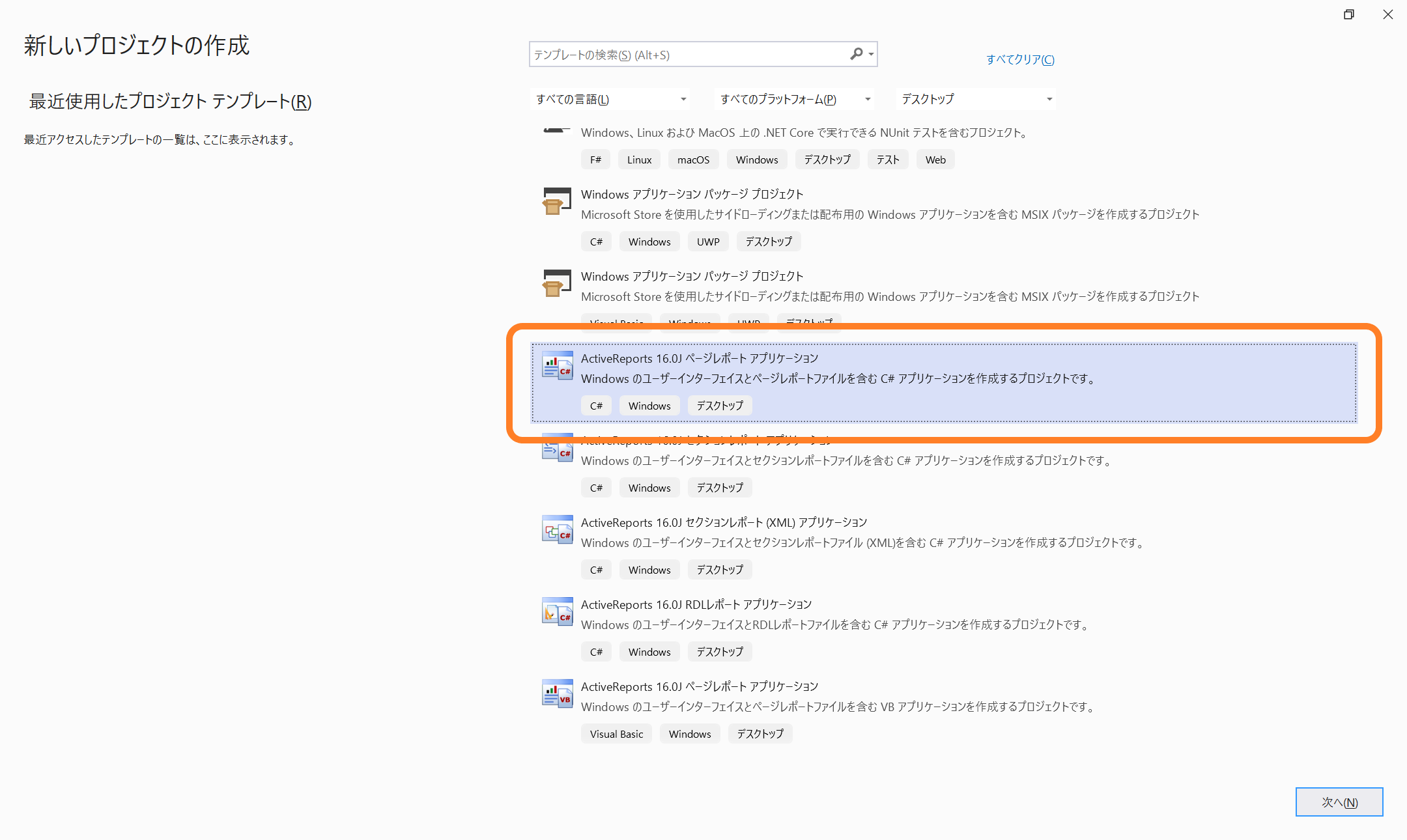Click the magnifier icon in the template search box

click(856, 54)
